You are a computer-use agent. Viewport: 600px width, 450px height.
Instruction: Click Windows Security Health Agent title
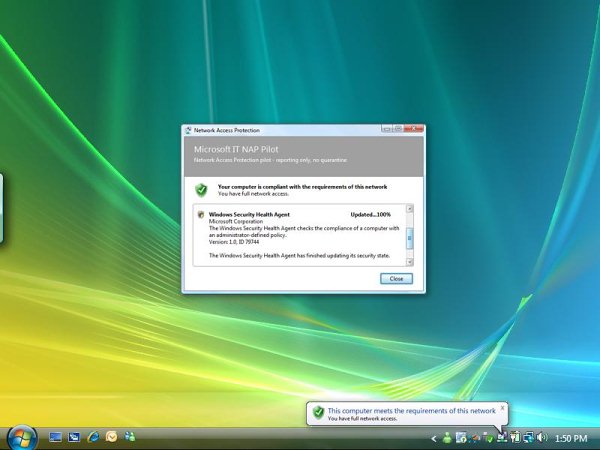coord(249,215)
